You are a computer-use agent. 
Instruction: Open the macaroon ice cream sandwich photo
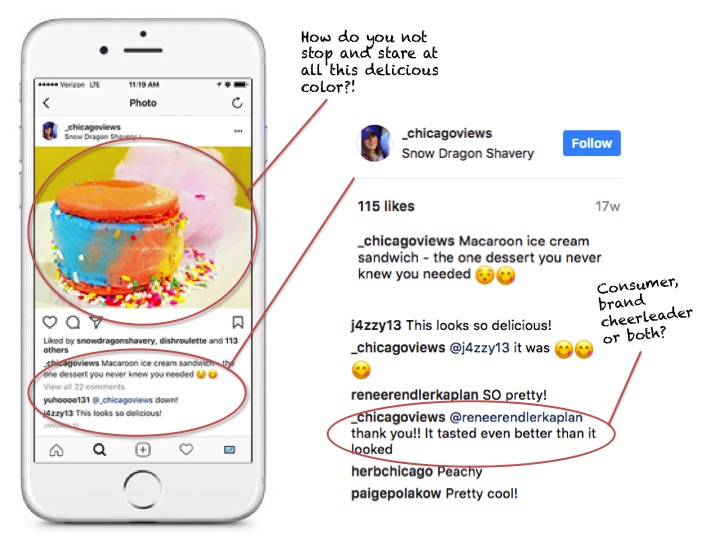(x=143, y=227)
